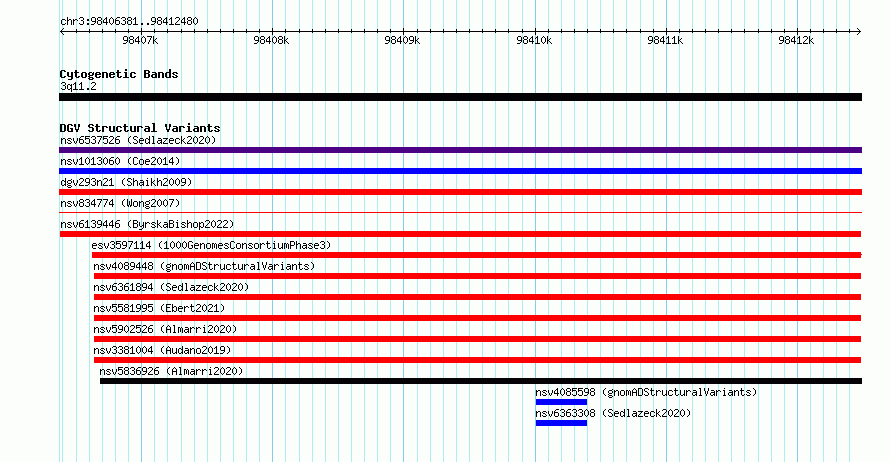
Task: Open variant nsv6139446 (ByrskaBishop2022) label
Action: pyautogui.click(x=147, y=224)
